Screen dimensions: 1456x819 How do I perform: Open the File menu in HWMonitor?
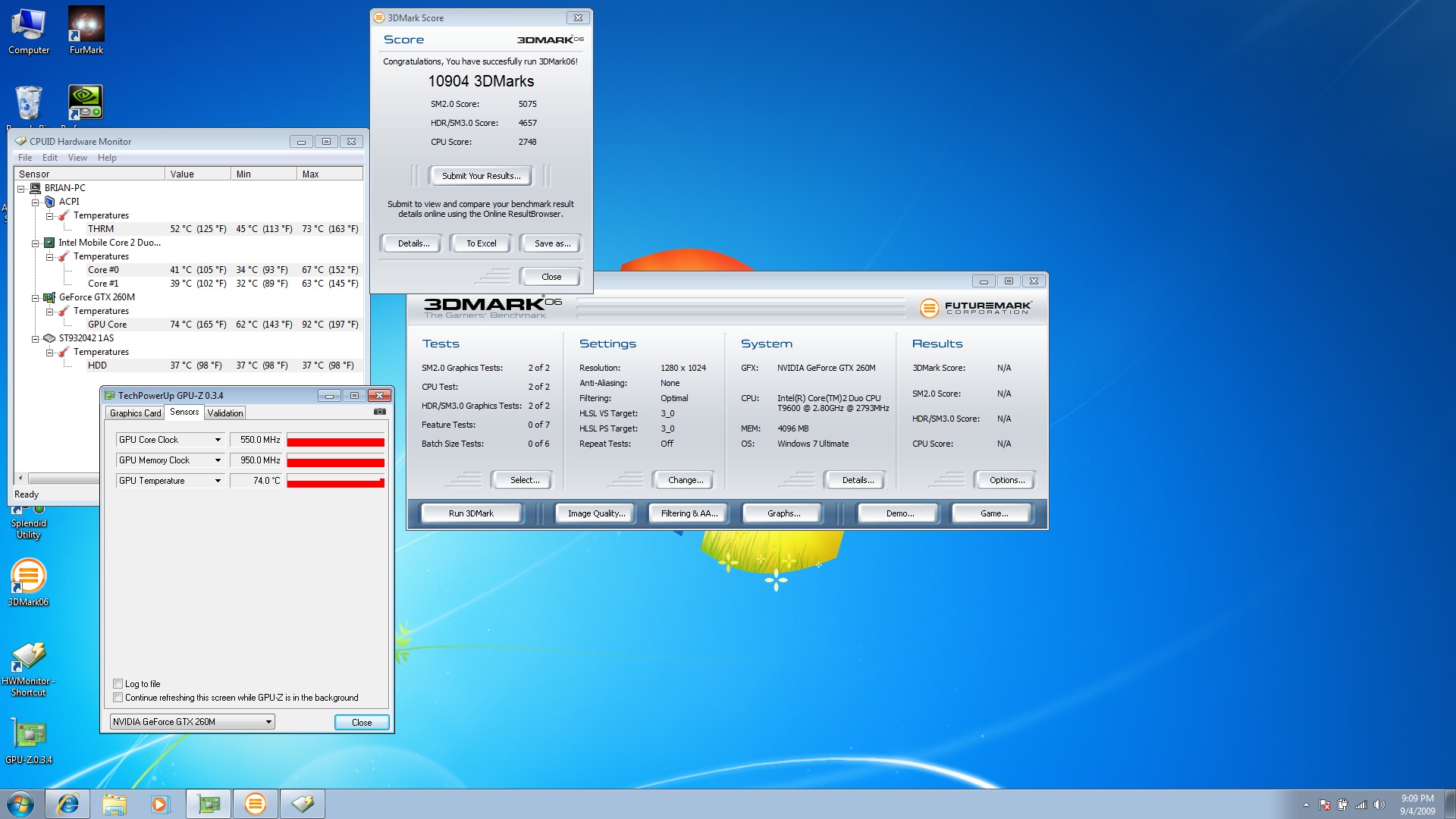click(25, 158)
